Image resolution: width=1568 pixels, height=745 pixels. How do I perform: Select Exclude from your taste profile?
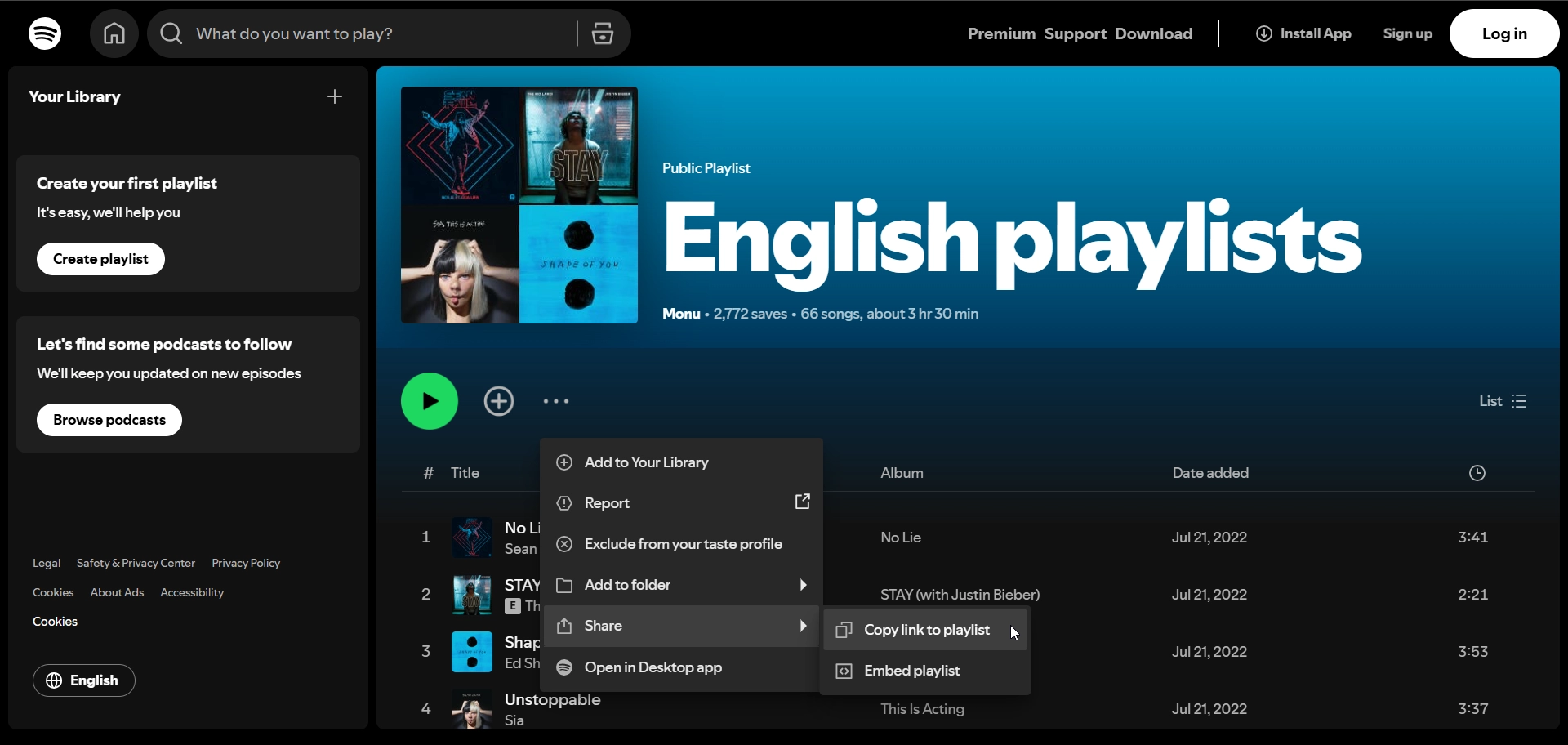point(683,544)
